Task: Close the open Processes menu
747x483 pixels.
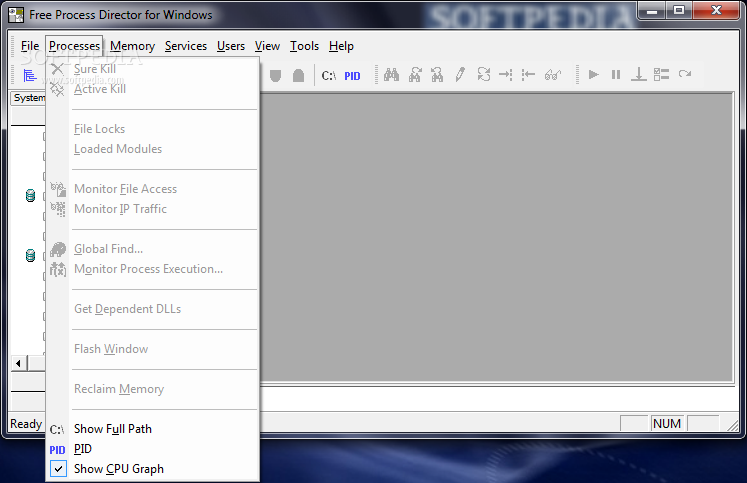Action: coord(74,46)
